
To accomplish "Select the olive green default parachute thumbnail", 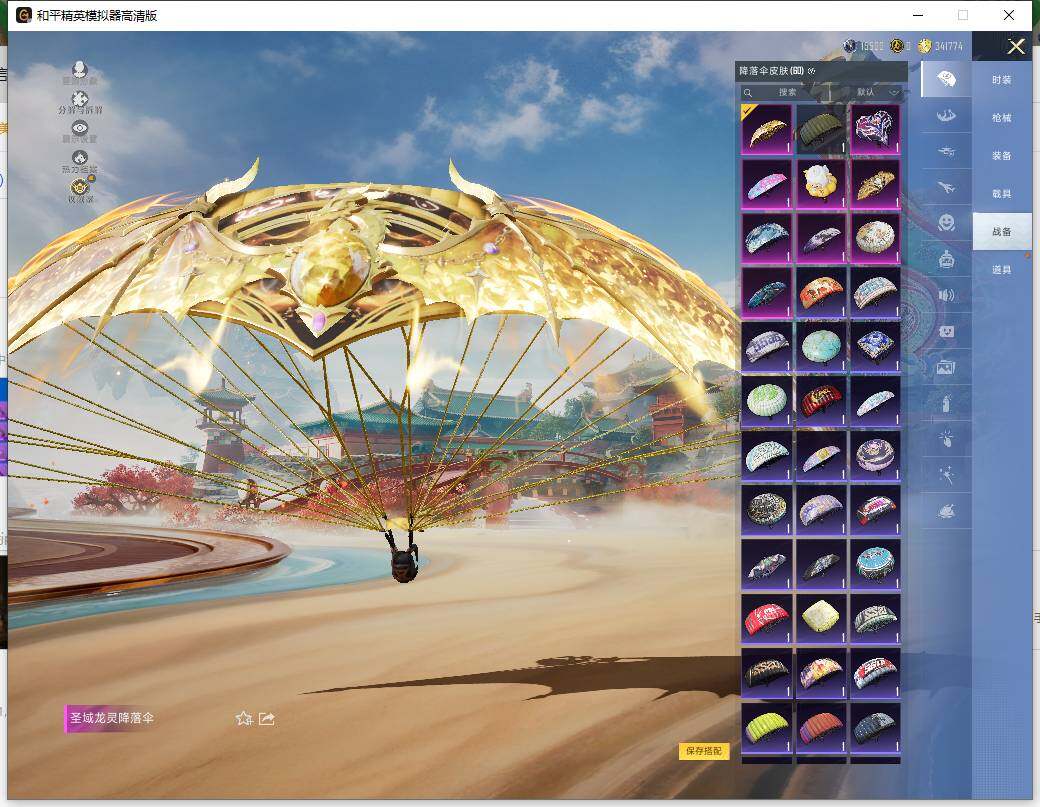I will point(821,130).
